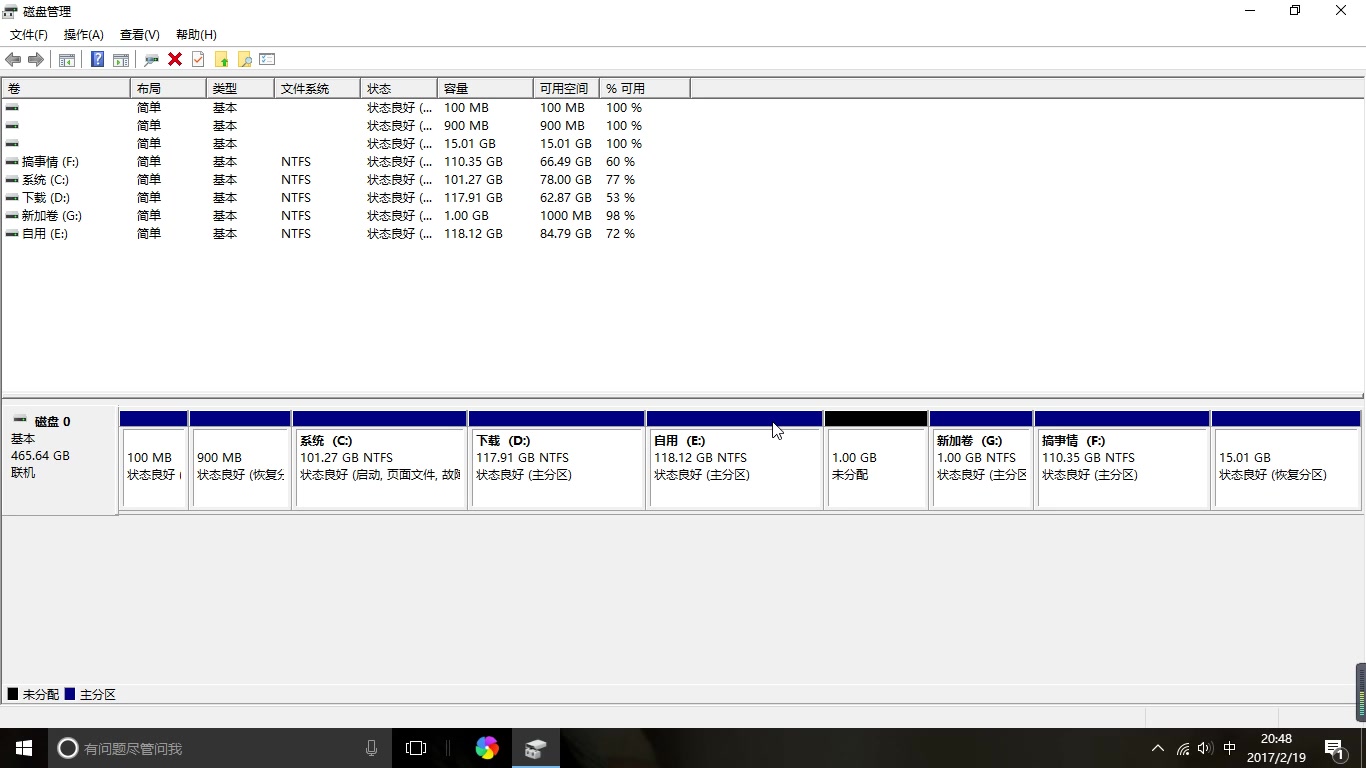The width and height of the screenshot is (1366, 768).
Task: Open the 帮助(H) menu
Action: click(196, 35)
